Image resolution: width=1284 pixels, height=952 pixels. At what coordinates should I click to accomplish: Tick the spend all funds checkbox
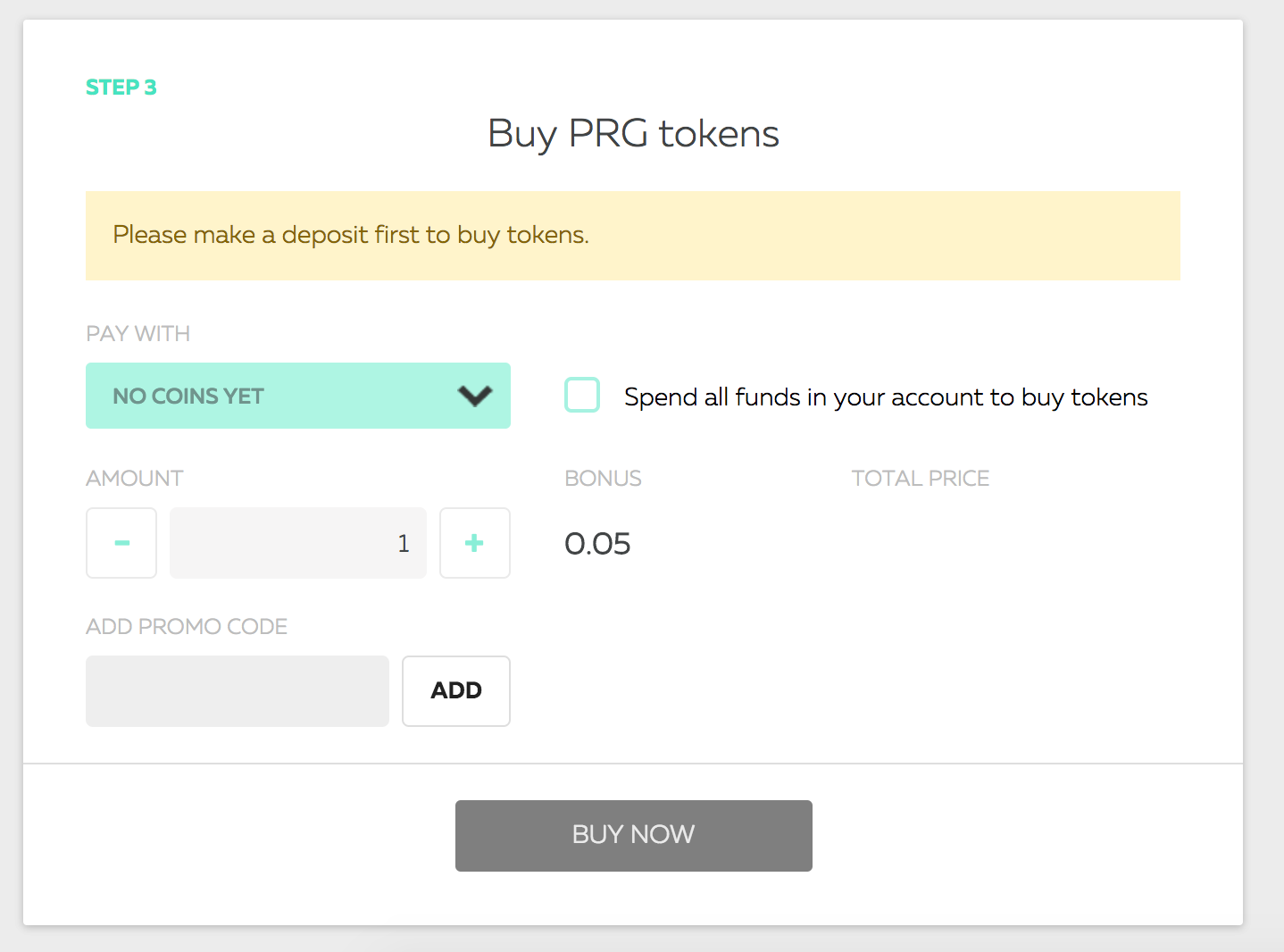(582, 395)
